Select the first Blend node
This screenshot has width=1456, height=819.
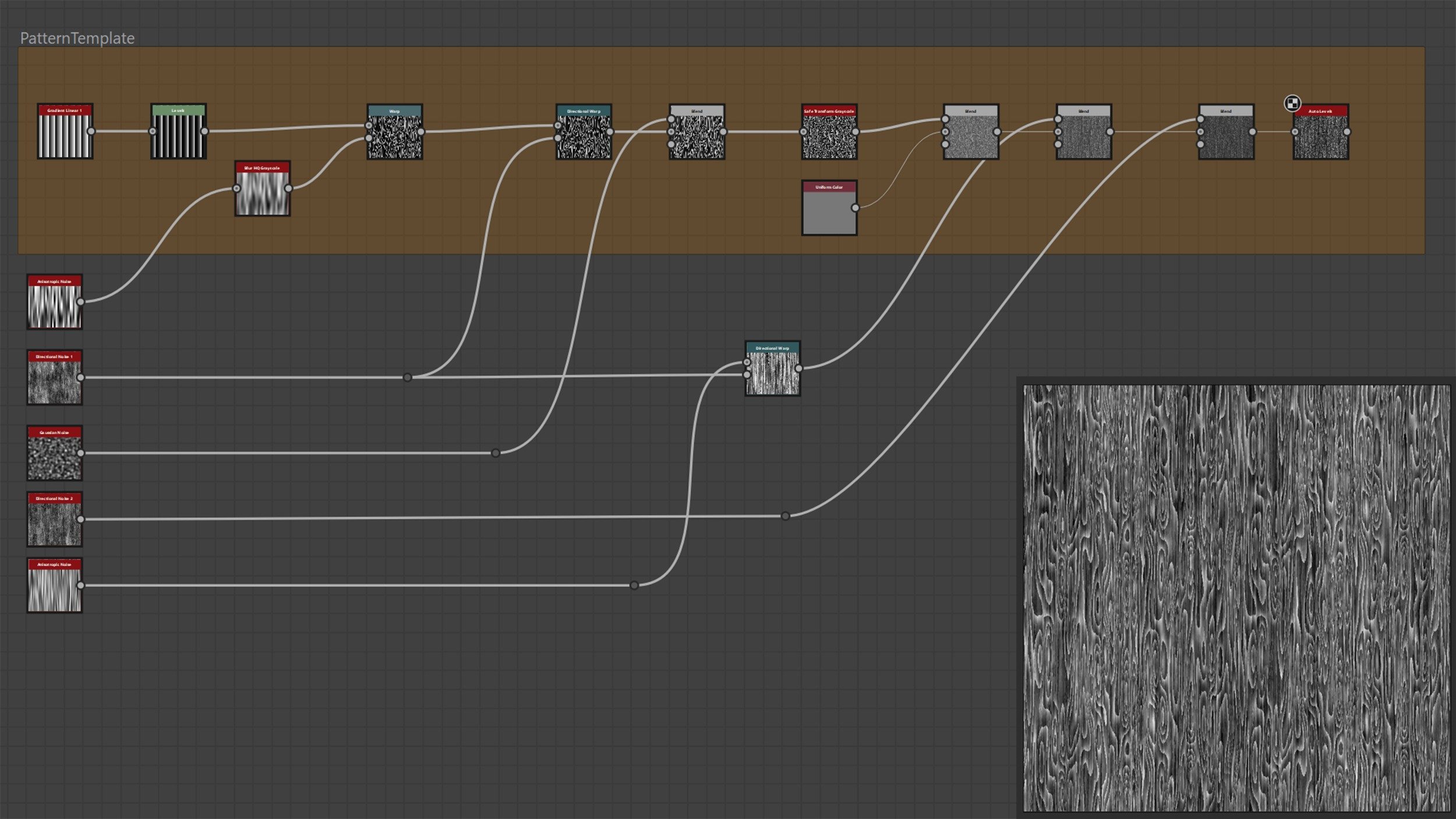point(696,134)
